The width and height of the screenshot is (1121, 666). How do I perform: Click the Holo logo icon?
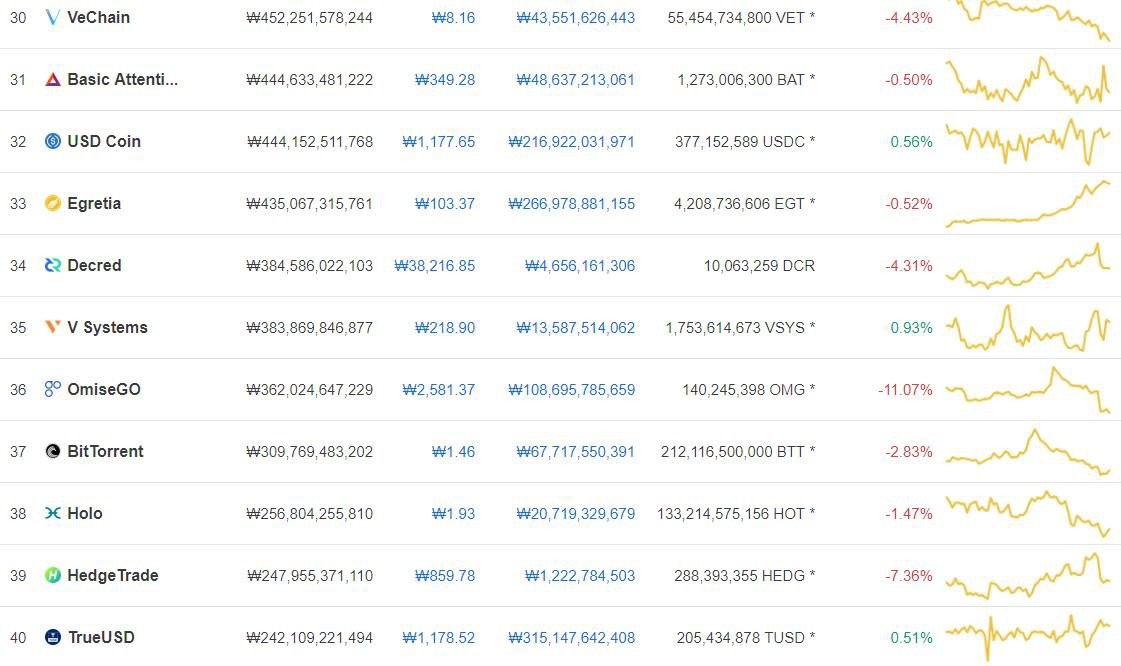pos(52,513)
